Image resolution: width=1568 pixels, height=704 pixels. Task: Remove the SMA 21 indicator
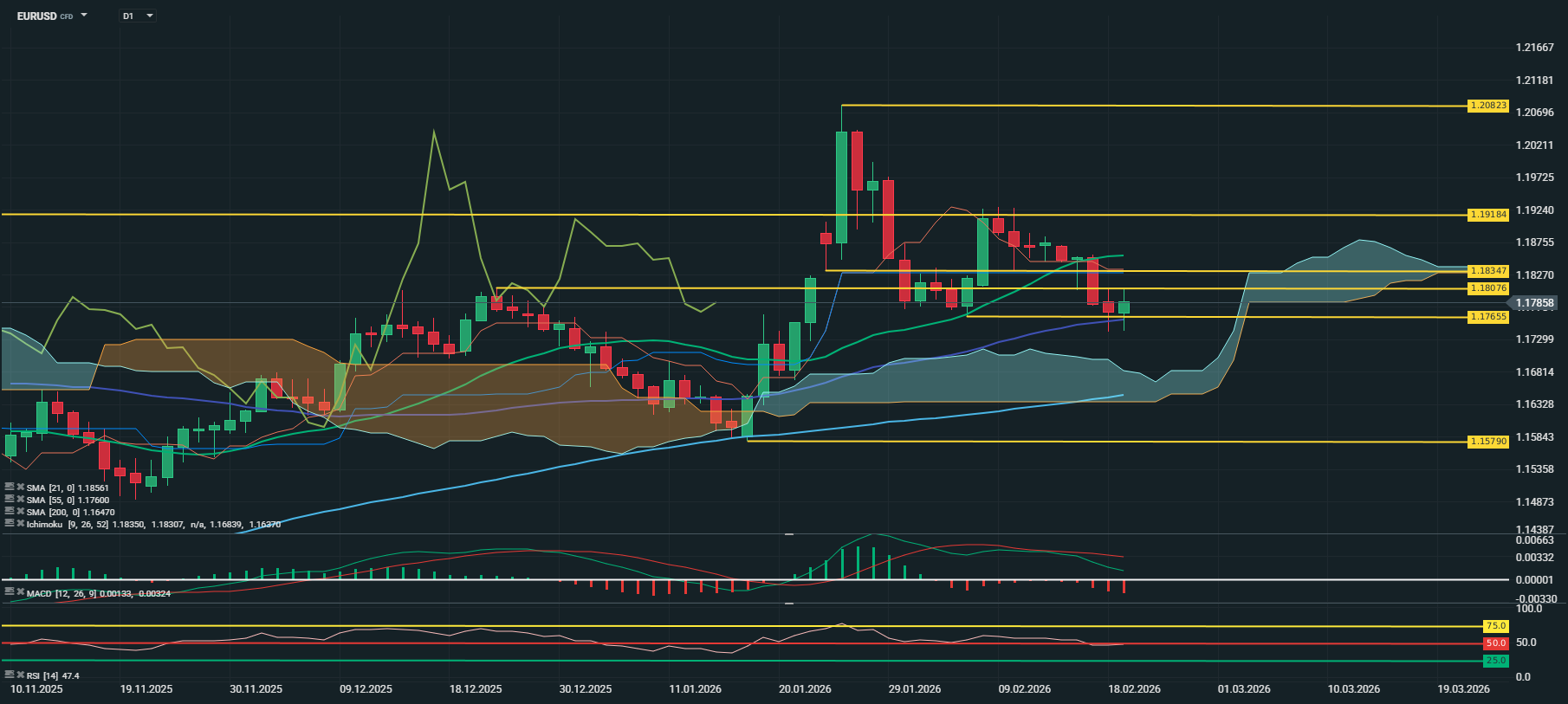click(20, 488)
